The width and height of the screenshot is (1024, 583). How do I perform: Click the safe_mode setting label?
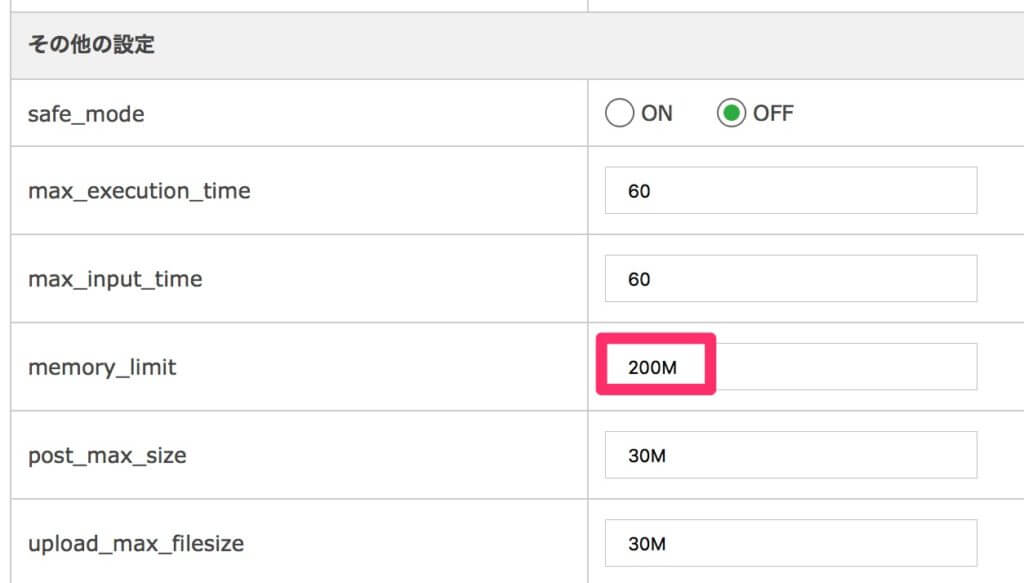(x=86, y=114)
